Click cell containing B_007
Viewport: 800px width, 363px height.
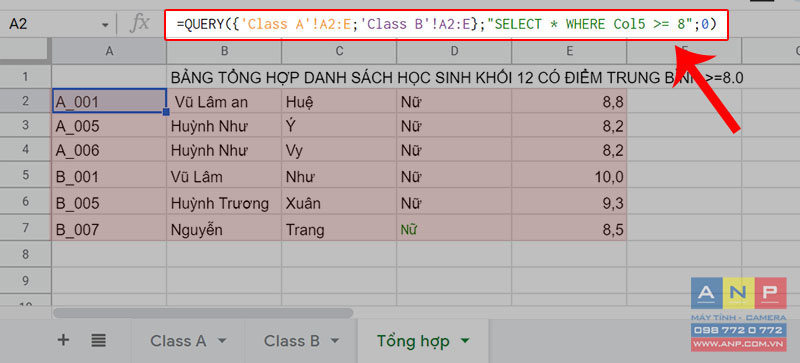(109, 229)
